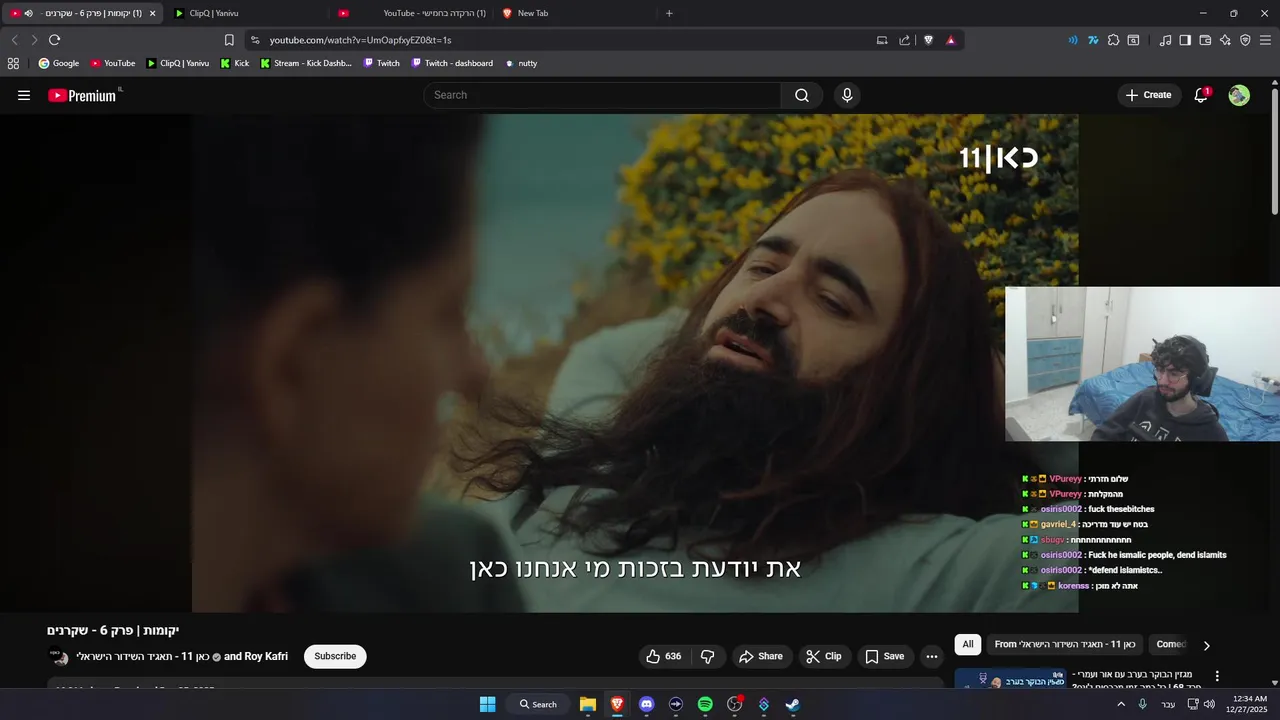This screenshot has height=720, width=1280.
Task: Click the YouTube search magnifier button
Action: tap(802, 95)
